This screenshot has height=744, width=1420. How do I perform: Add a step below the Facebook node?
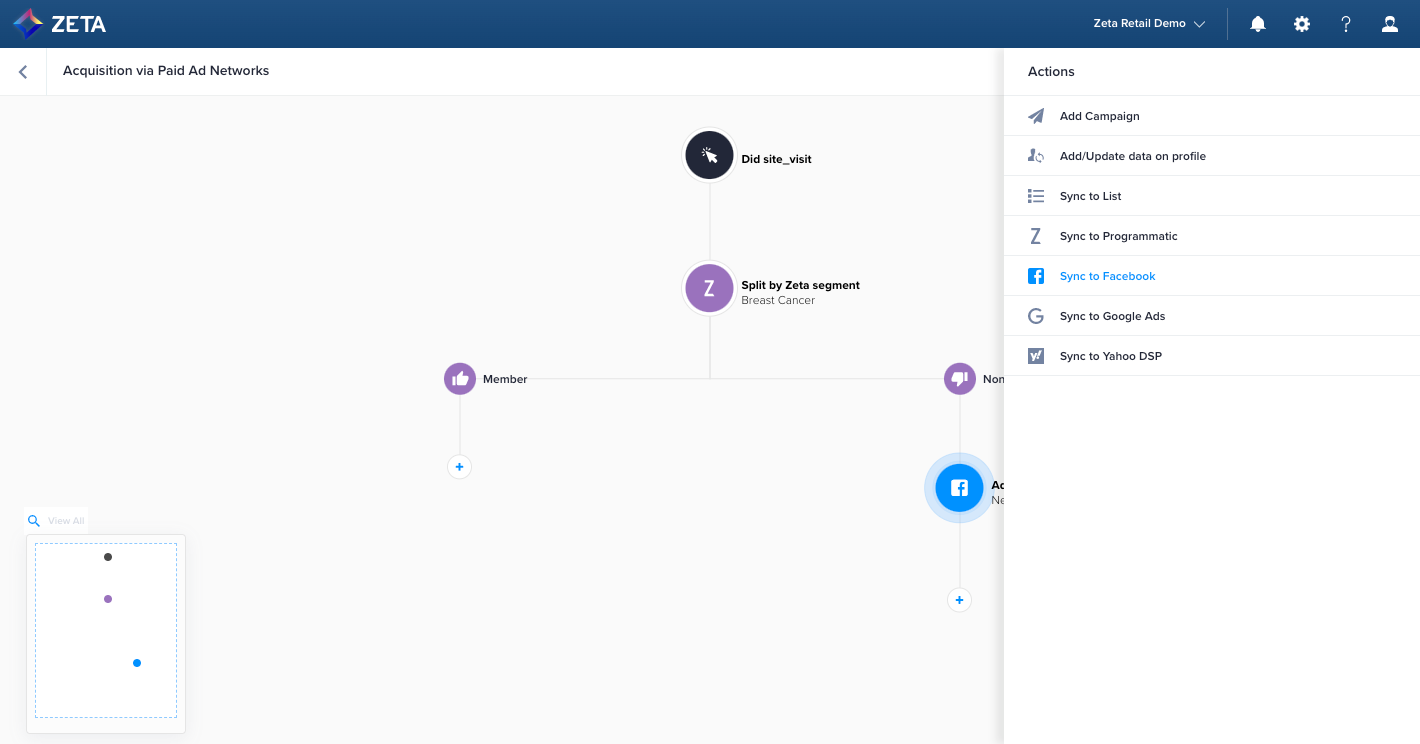pos(959,600)
